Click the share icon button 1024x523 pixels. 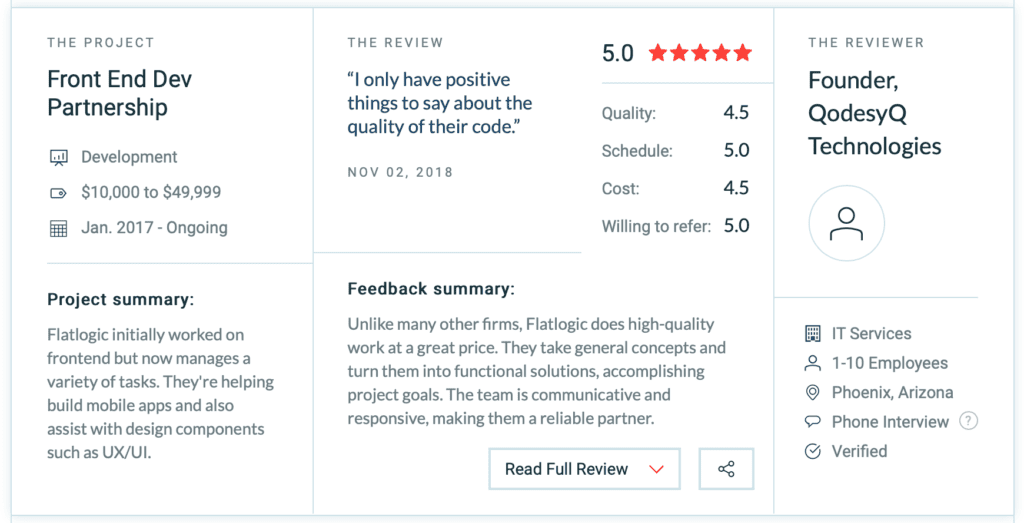click(726, 469)
